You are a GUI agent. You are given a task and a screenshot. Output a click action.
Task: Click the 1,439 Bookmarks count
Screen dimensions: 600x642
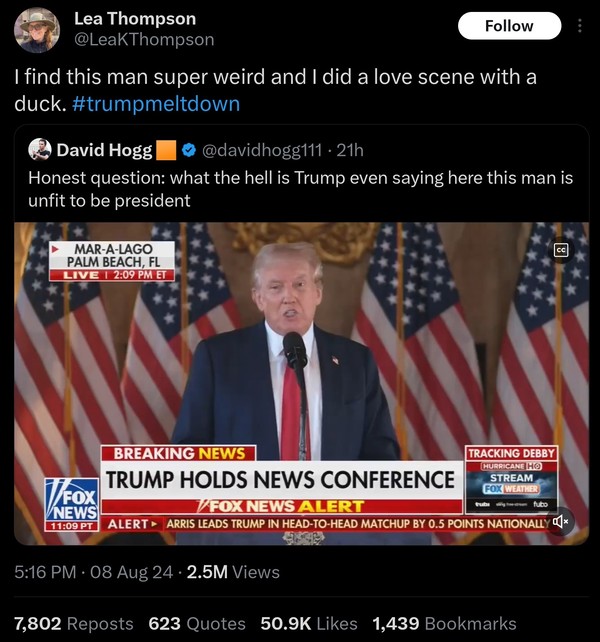coord(444,624)
